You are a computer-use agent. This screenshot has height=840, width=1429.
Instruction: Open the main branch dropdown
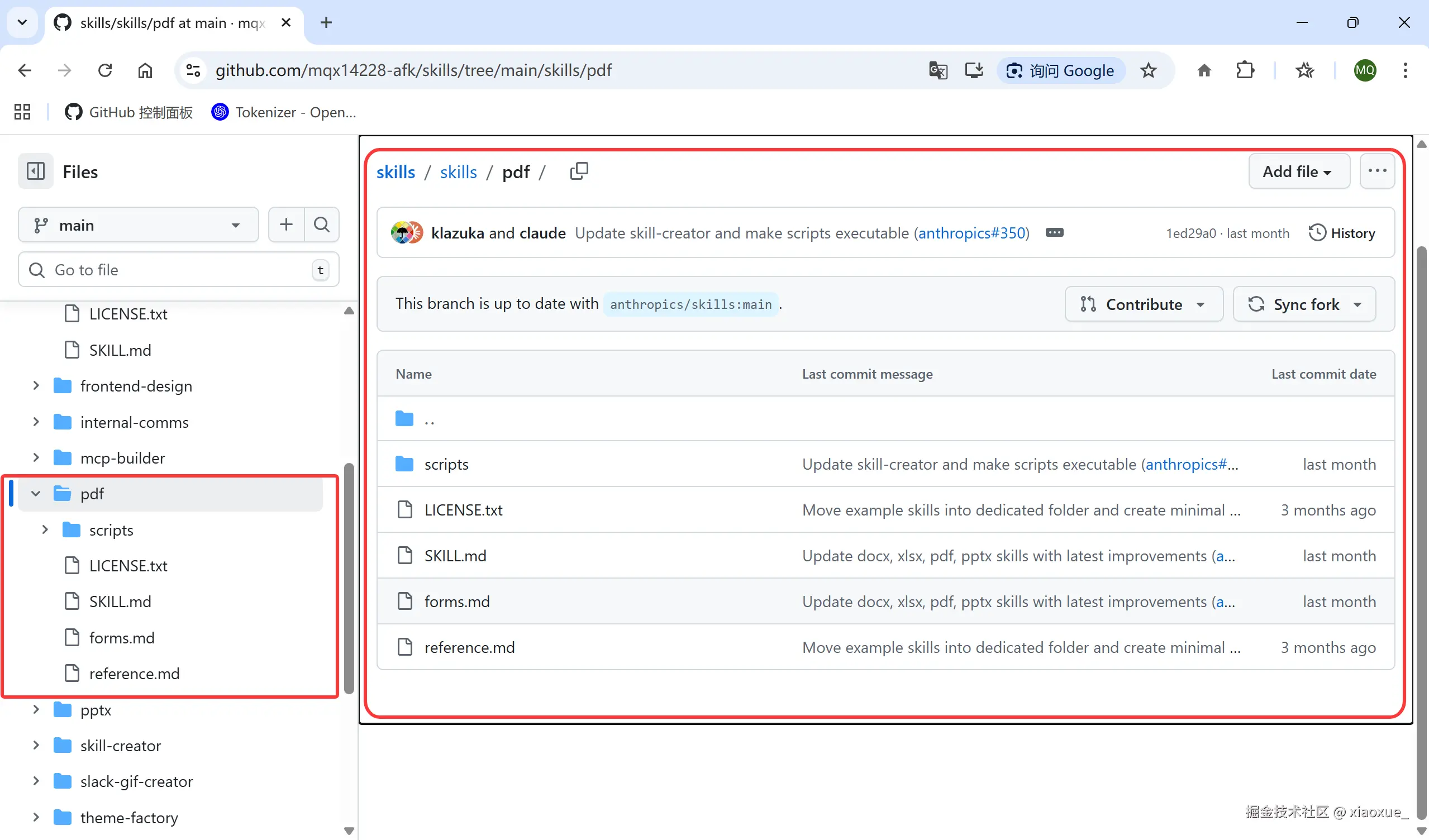[139, 225]
